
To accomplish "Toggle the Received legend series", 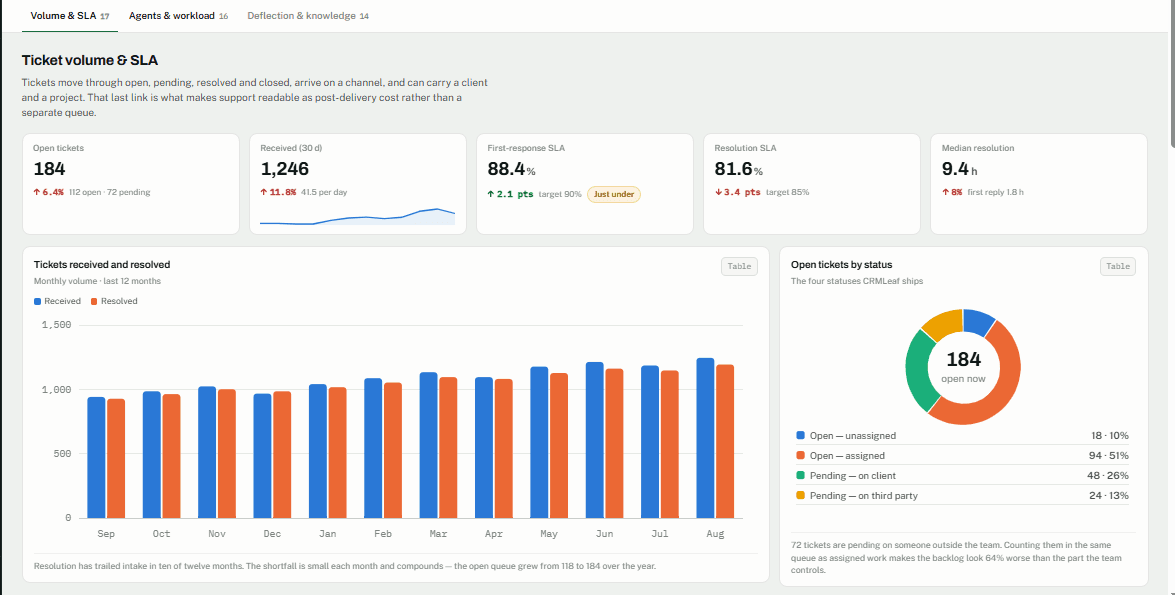I will click(57, 301).
